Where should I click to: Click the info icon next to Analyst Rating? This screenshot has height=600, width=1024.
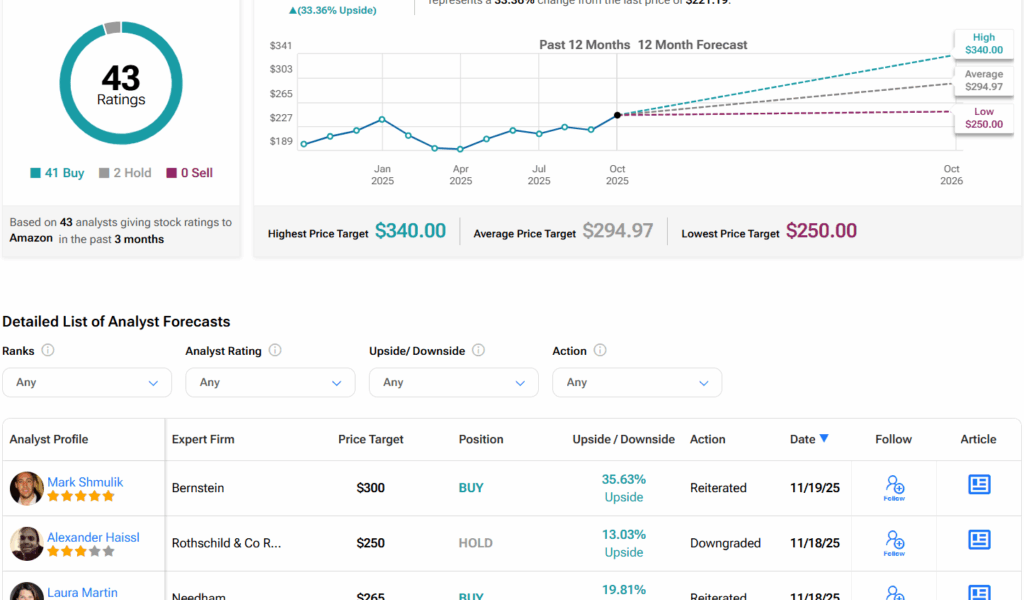[275, 351]
